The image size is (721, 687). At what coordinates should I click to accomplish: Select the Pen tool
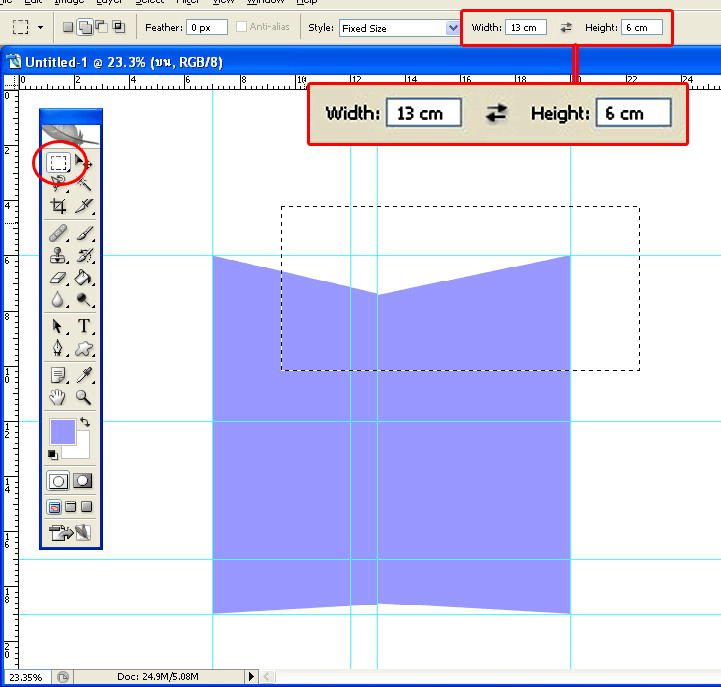pyautogui.click(x=58, y=348)
